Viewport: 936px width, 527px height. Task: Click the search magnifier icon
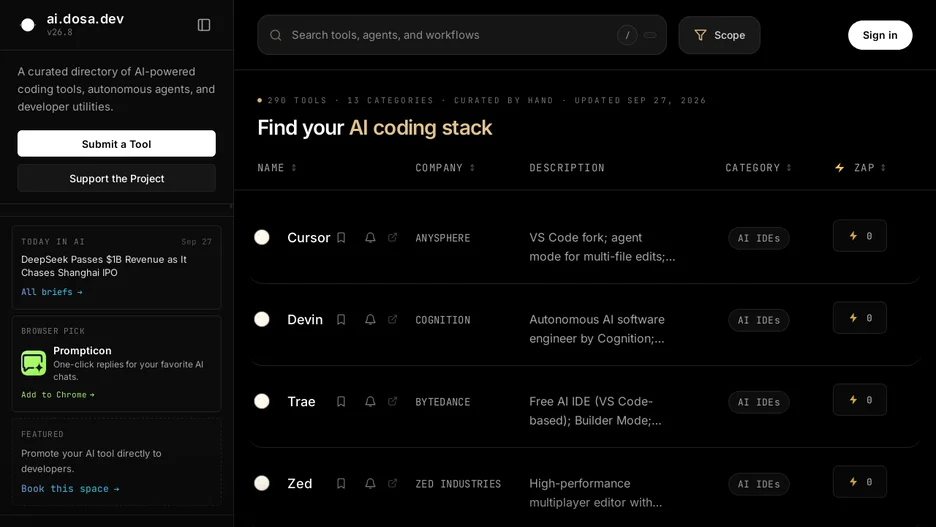[275, 35]
